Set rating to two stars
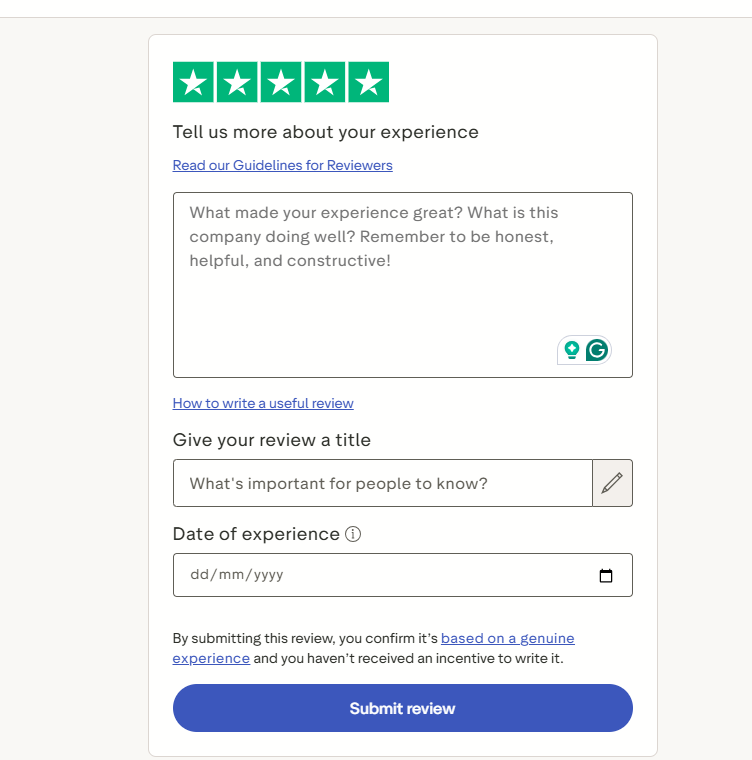This screenshot has width=752, height=760. [x=237, y=82]
